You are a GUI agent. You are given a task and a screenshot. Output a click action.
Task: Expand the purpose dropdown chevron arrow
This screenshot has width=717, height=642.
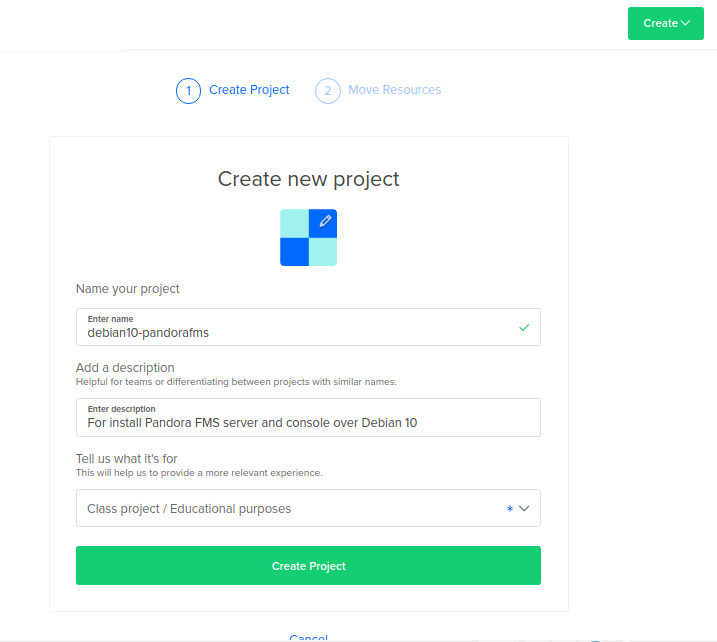(524, 508)
